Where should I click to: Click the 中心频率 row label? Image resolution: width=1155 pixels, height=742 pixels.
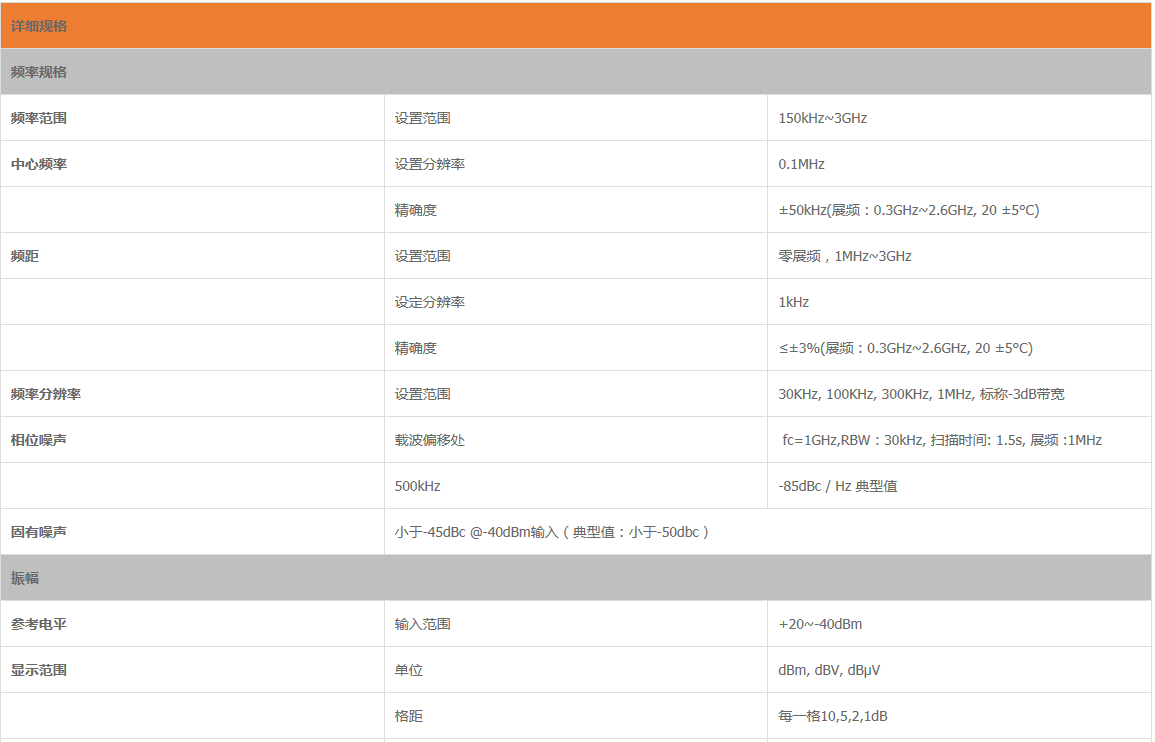[39, 164]
